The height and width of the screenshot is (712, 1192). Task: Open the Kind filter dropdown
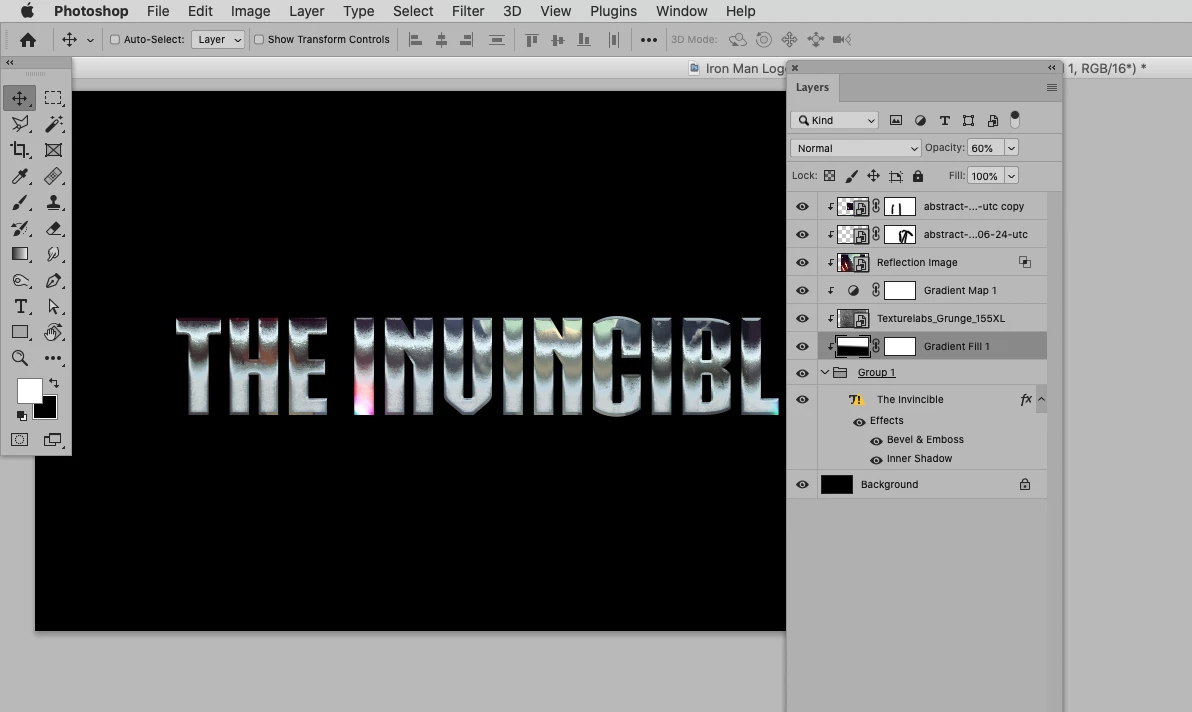(x=835, y=120)
